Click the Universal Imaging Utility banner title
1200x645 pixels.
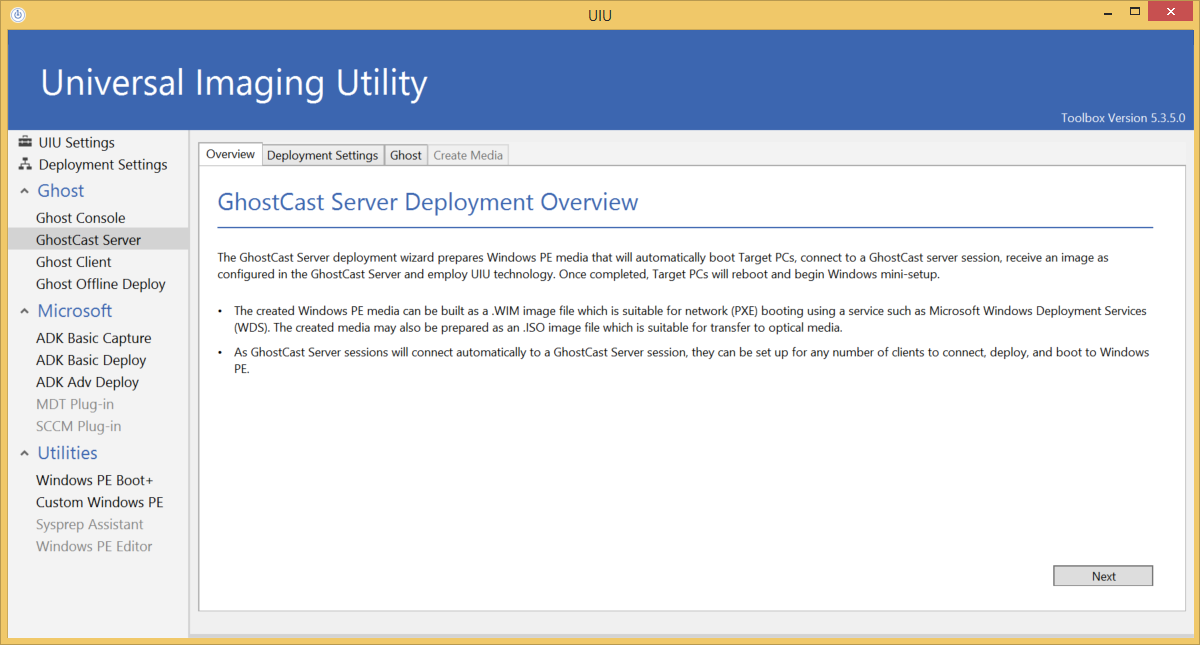point(234,82)
